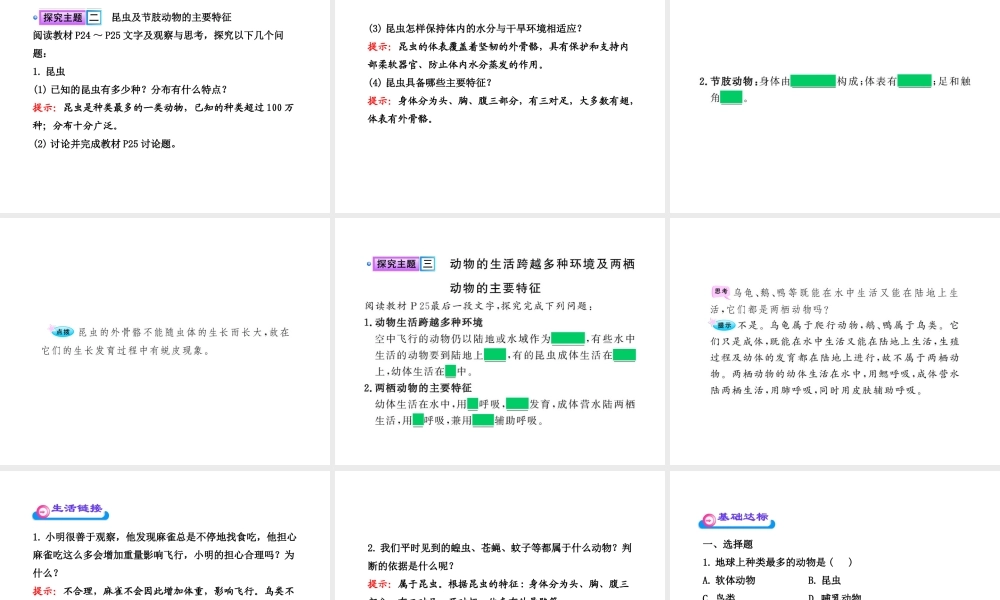Click the heading 1. 动物生活跨越多种环境
The image size is (1000, 600).
[x=423, y=322]
